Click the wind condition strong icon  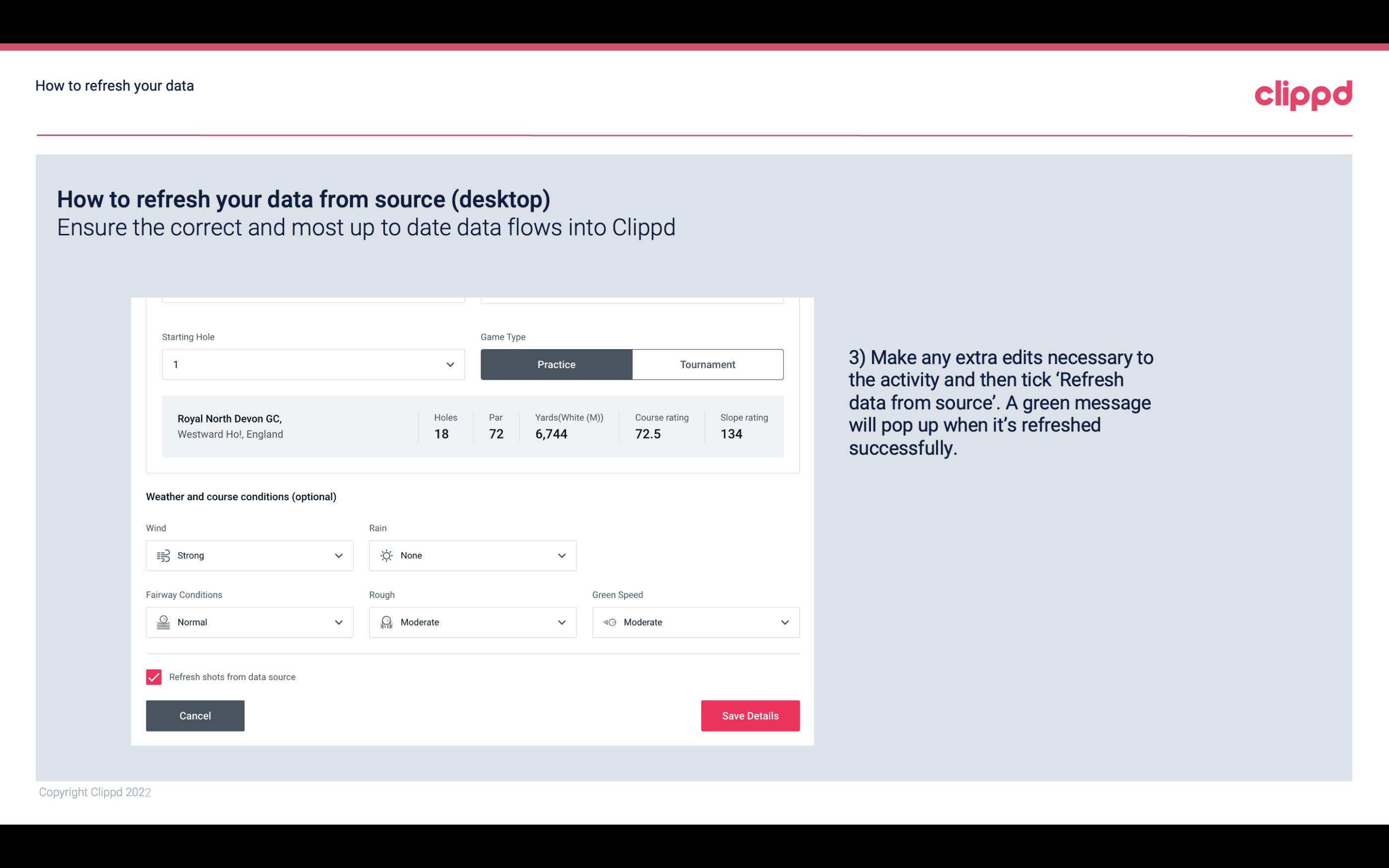[162, 555]
